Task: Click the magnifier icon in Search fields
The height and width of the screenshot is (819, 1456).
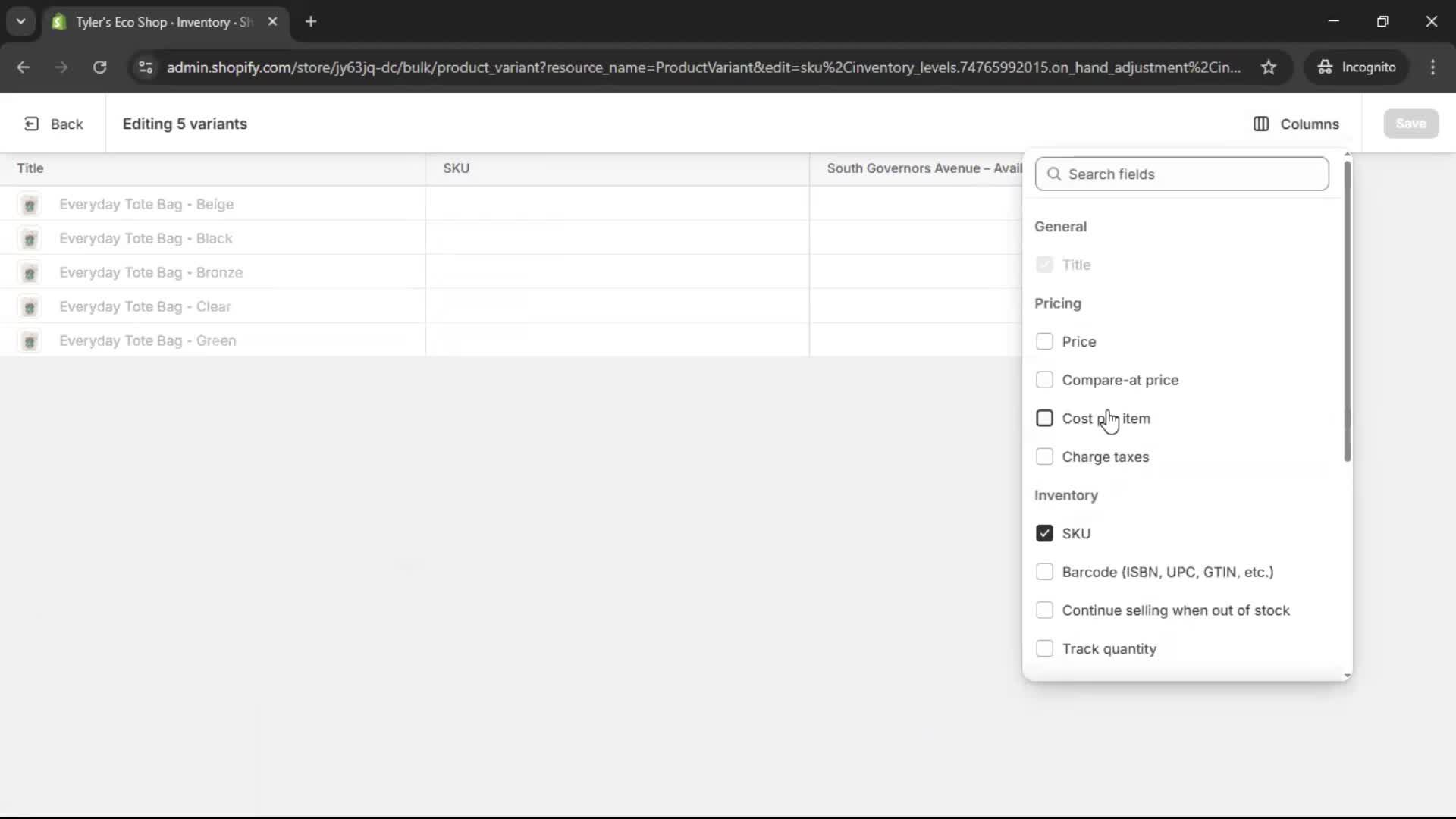Action: 1055,174
